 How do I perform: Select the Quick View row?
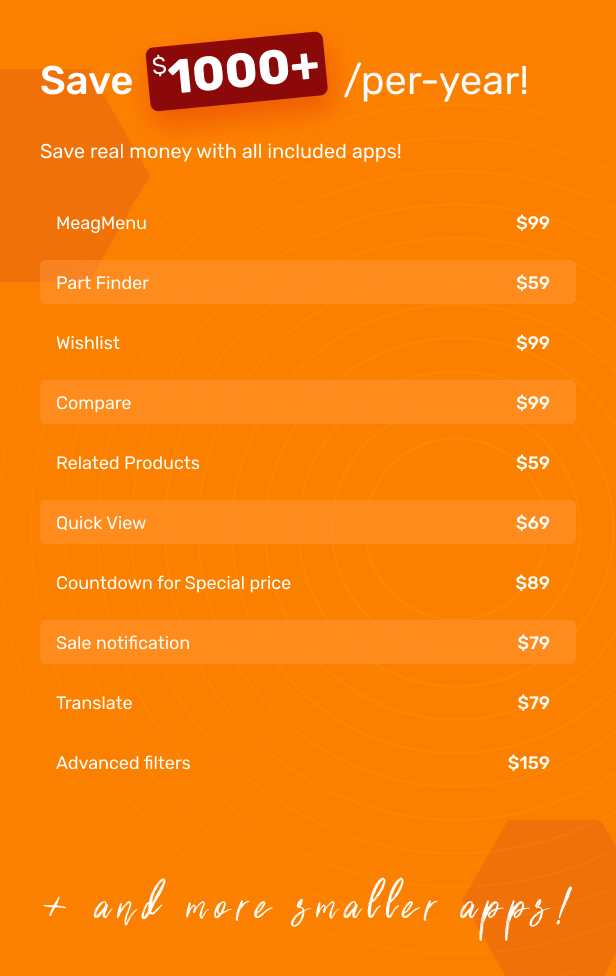[x=308, y=522]
